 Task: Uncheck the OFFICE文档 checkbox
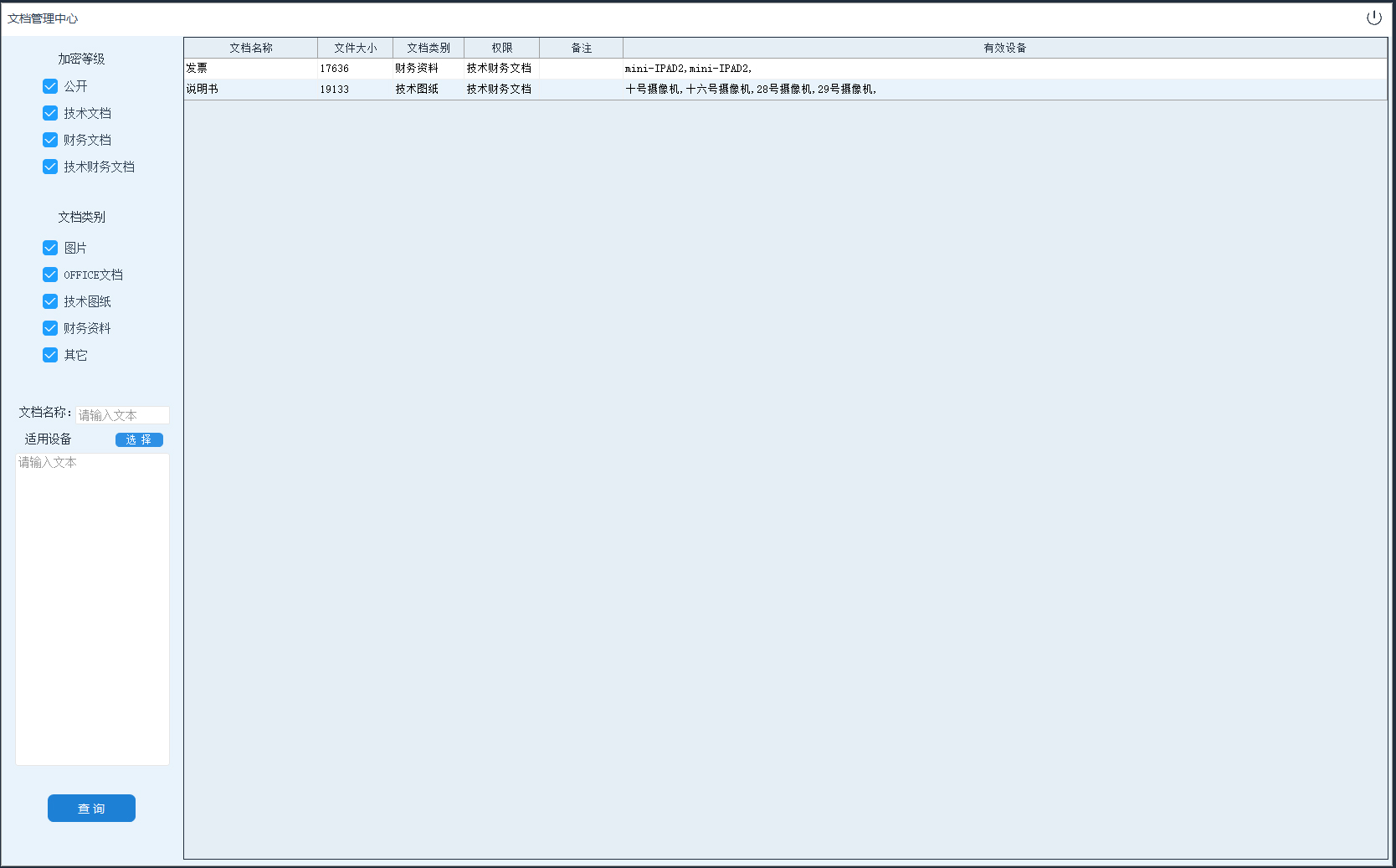(50, 275)
